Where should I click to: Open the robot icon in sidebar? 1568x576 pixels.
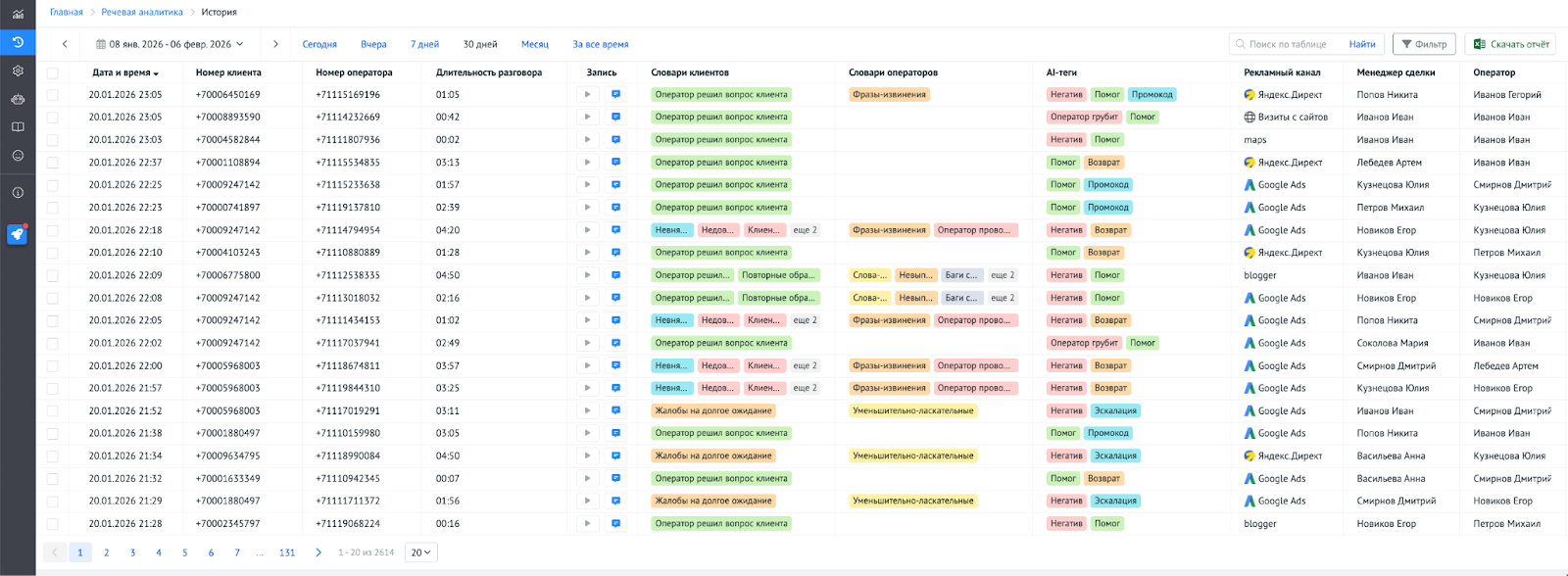[x=18, y=99]
